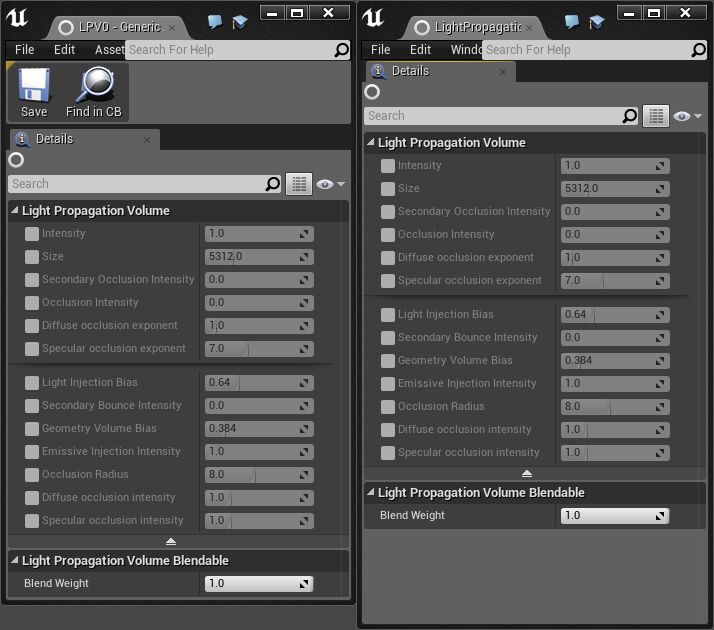Enable Size override checkbox in LPV0 window
Viewport: 714px width, 630px height.
[32, 257]
